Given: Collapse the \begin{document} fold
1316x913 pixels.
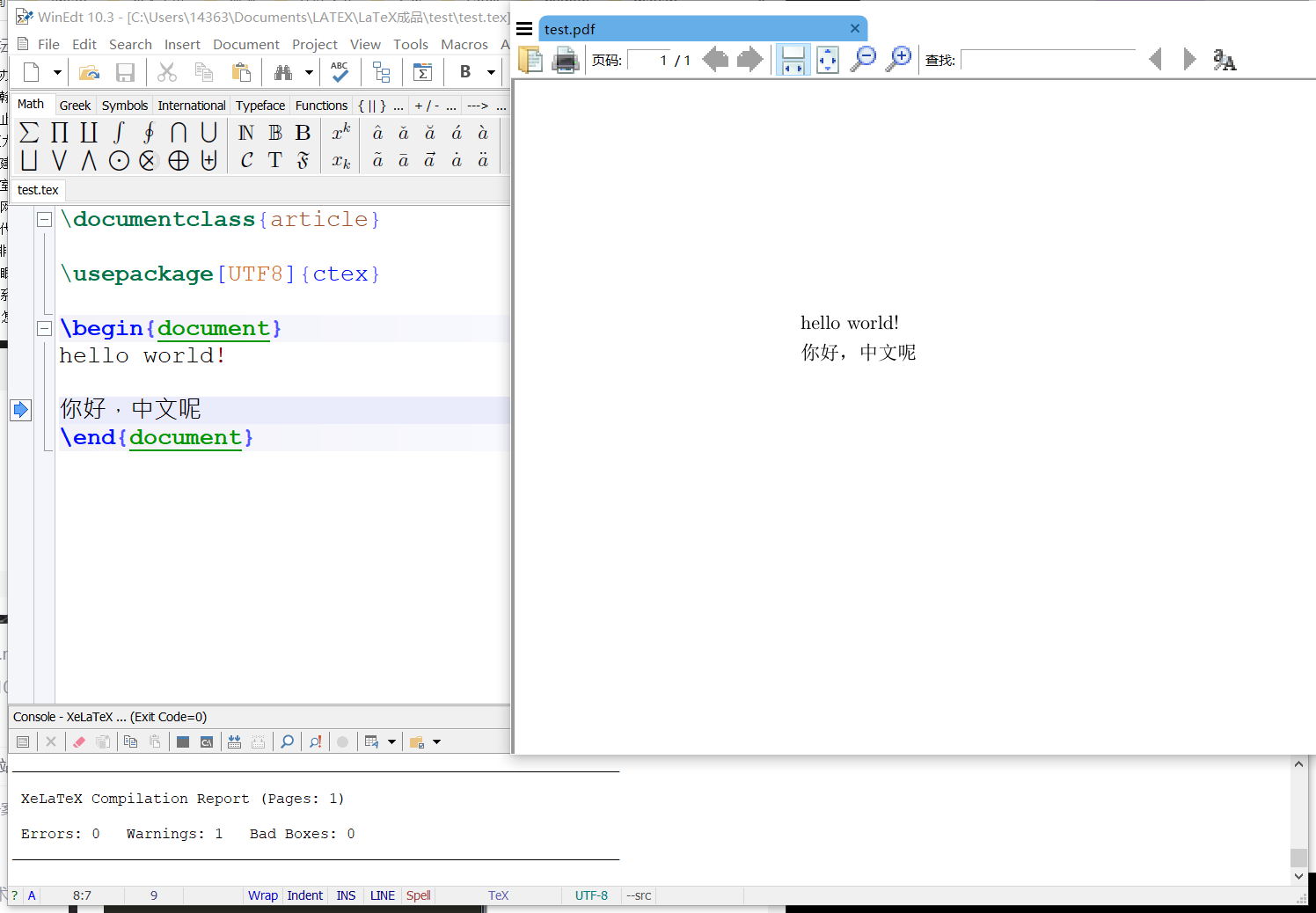Looking at the screenshot, I should (x=44, y=328).
